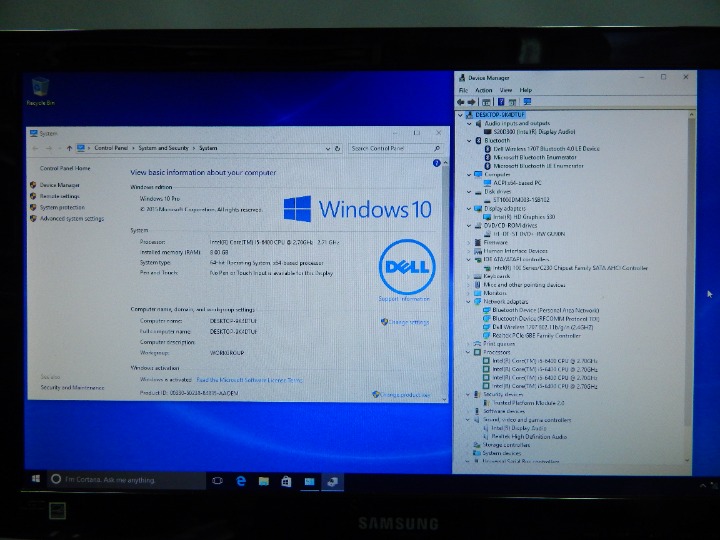Click the refresh icon in System address bar
The width and height of the screenshot is (720, 540).
pos(338,148)
